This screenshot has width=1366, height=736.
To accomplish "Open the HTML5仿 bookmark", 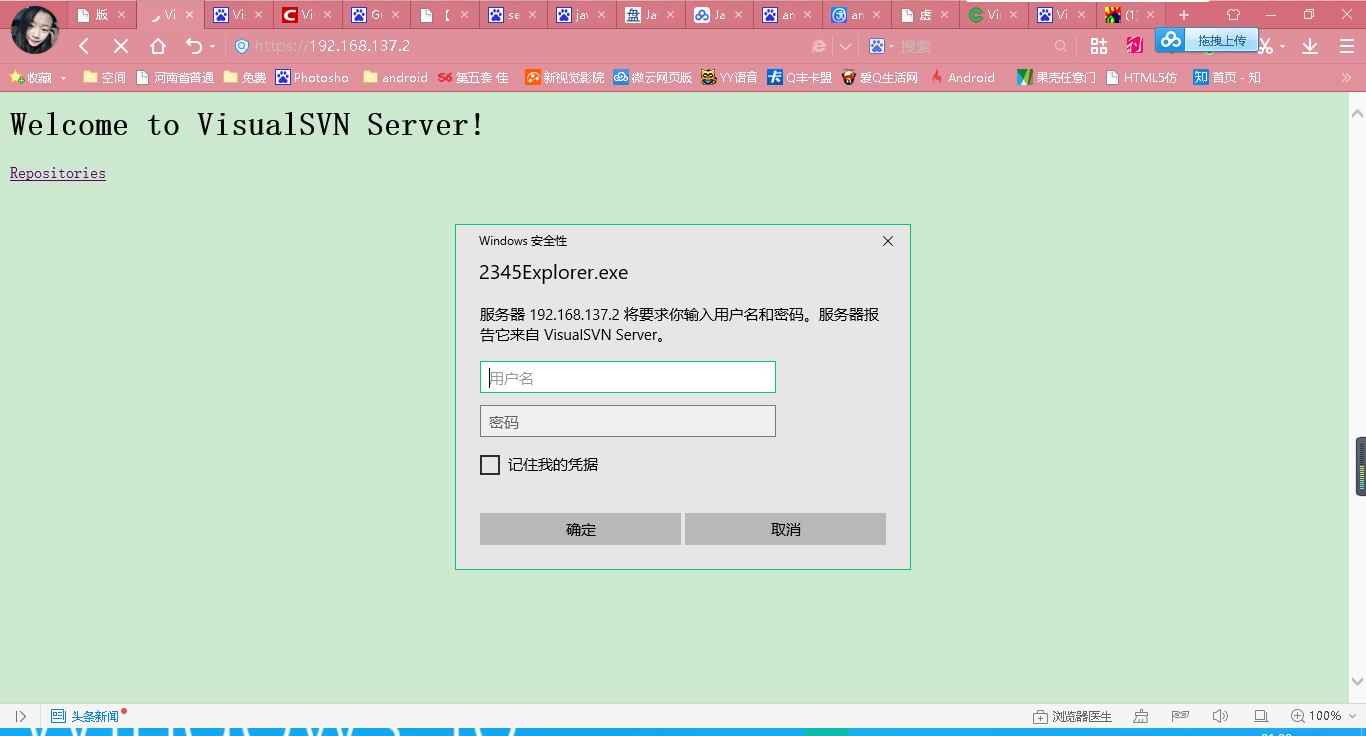I will [x=1142, y=77].
